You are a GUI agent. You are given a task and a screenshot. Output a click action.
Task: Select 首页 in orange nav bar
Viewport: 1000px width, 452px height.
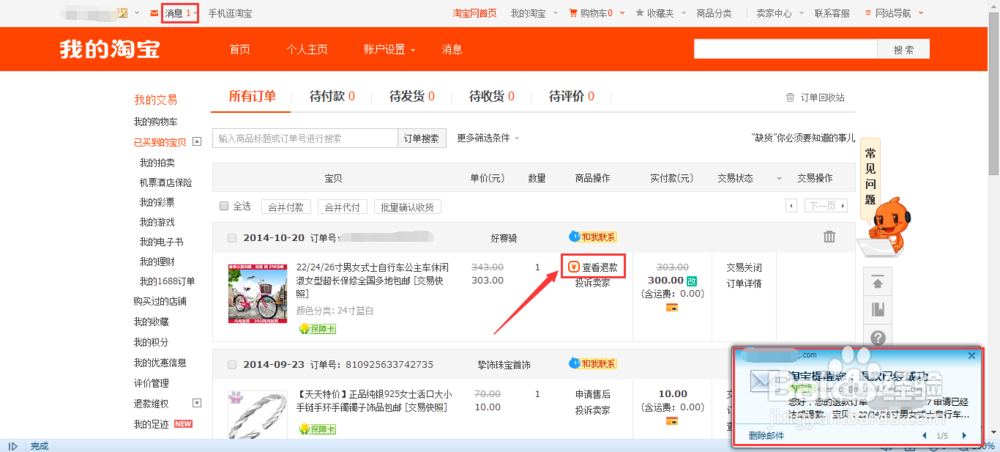[x=240, y=50]
